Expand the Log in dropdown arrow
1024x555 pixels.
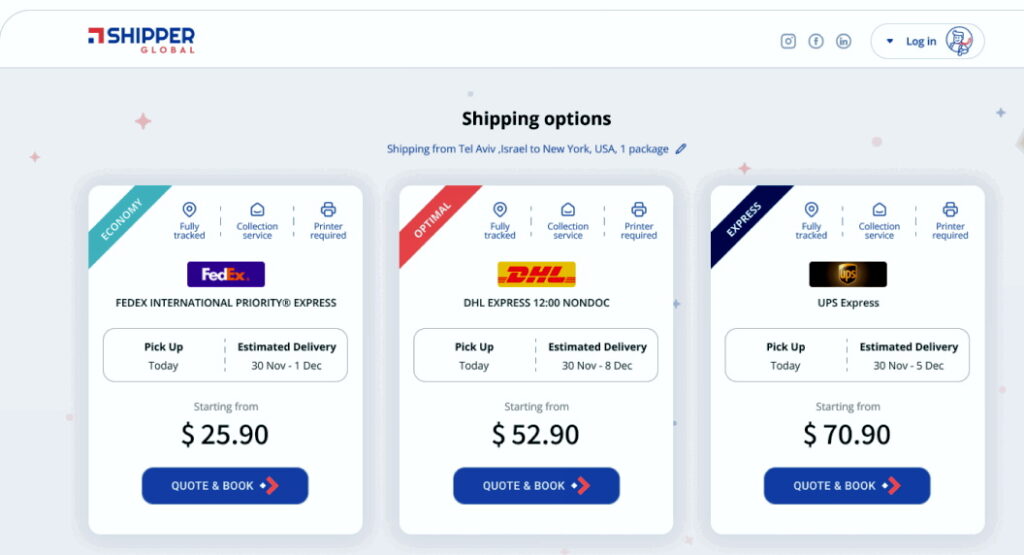[x=890, y=41]
